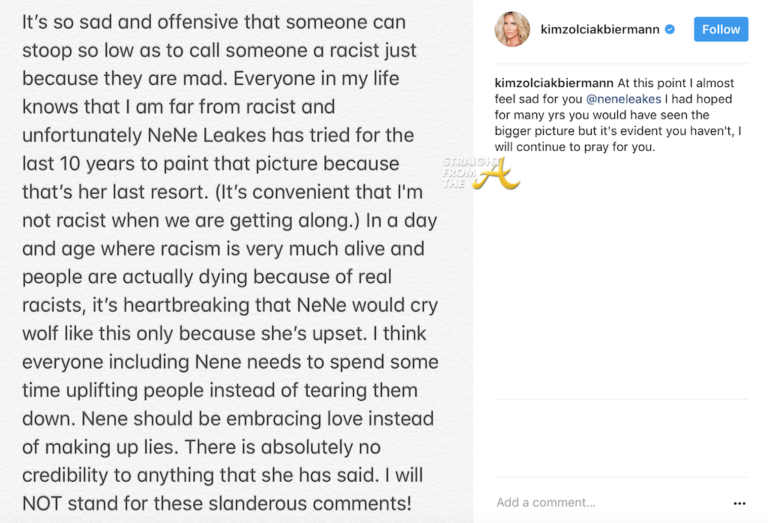The height and width of the screenshot is (523, 768).
Task: Click the blue verified badge
Action: pyautogui.click(x=670, y=30)
